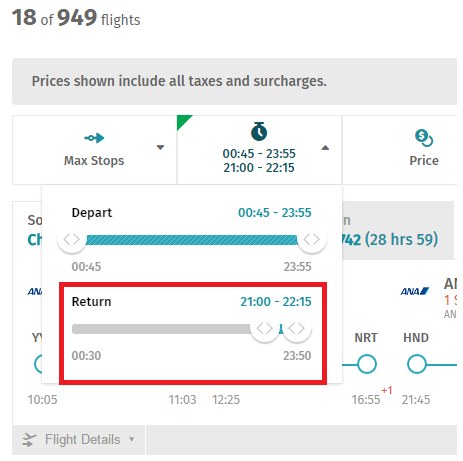Expand the Max Stops dropdown arrow
Image resolution: width=463 pixels, height=461 pixels.
[160, 147]
